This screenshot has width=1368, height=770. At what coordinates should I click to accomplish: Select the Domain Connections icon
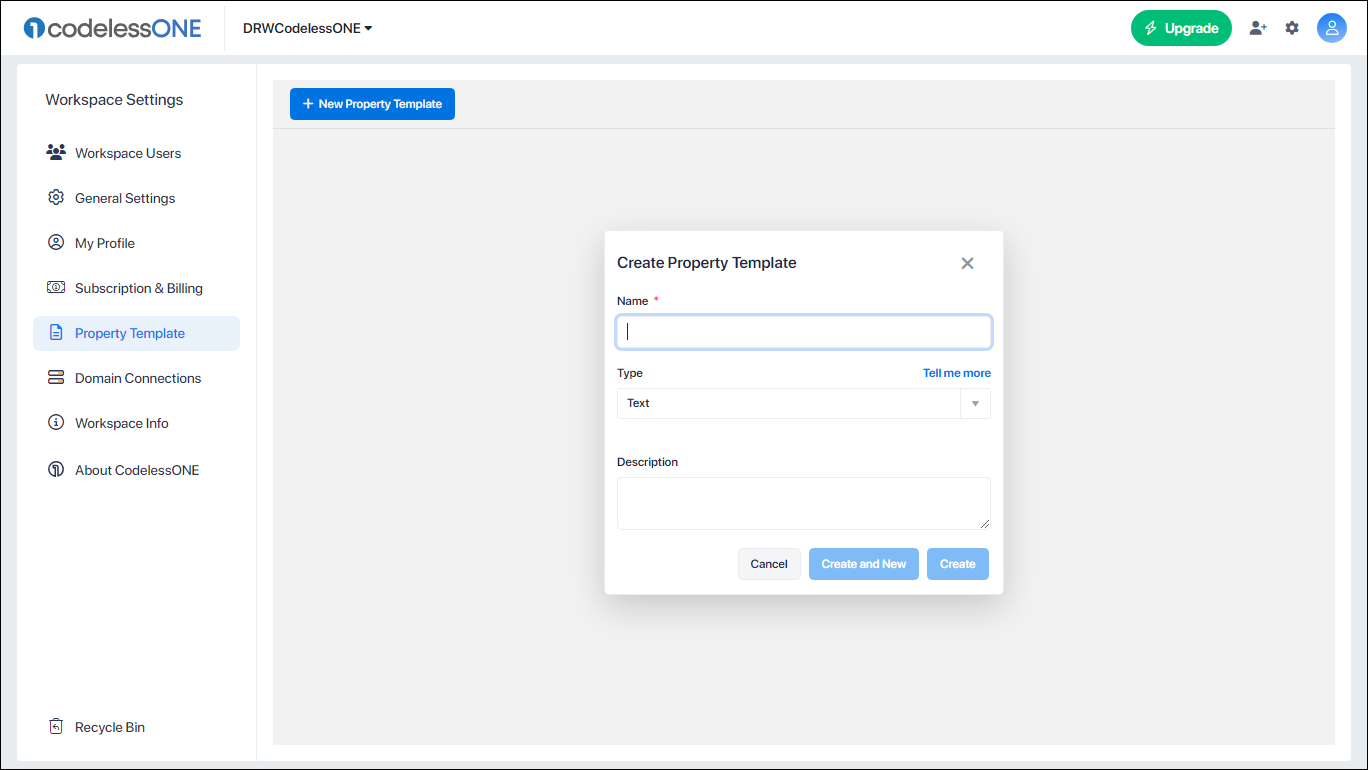tap(56, 377)
